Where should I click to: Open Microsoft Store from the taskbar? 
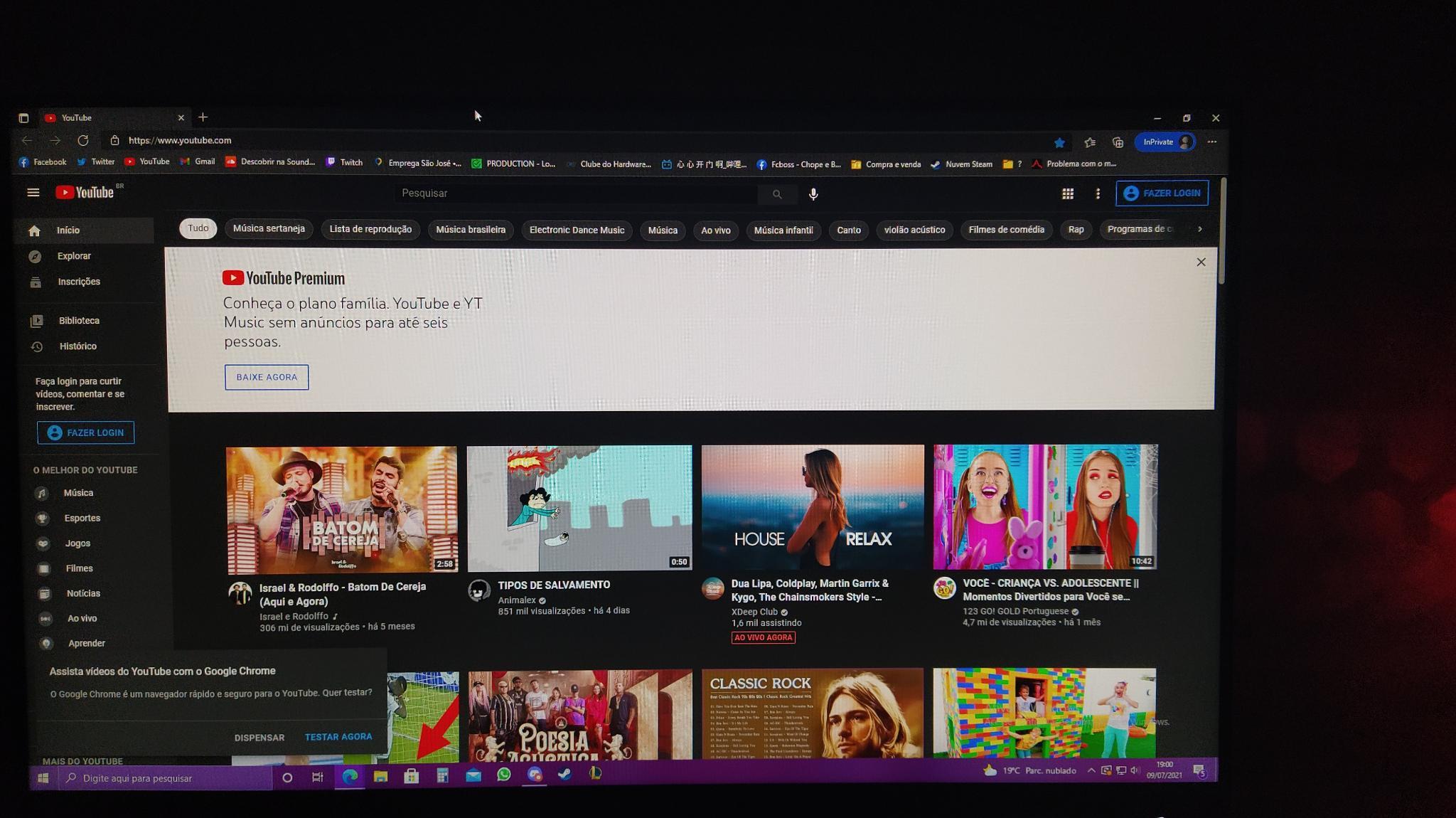tap(411, 776)
